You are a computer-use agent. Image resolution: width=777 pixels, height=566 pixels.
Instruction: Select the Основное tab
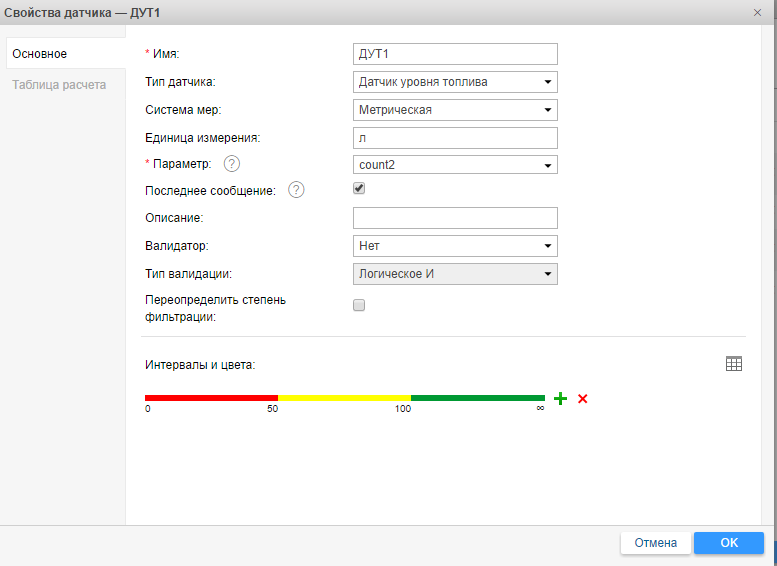[40, 54]
